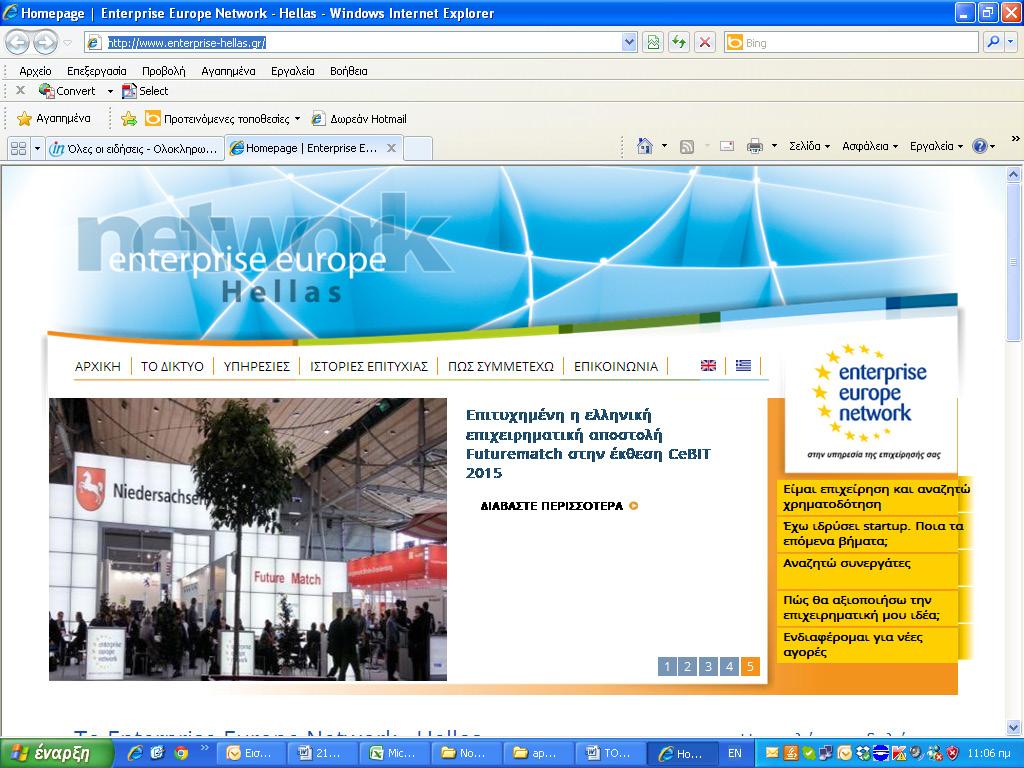Select slide 1 in the carousel pager

pyautogui.click(x=667, y=667)
